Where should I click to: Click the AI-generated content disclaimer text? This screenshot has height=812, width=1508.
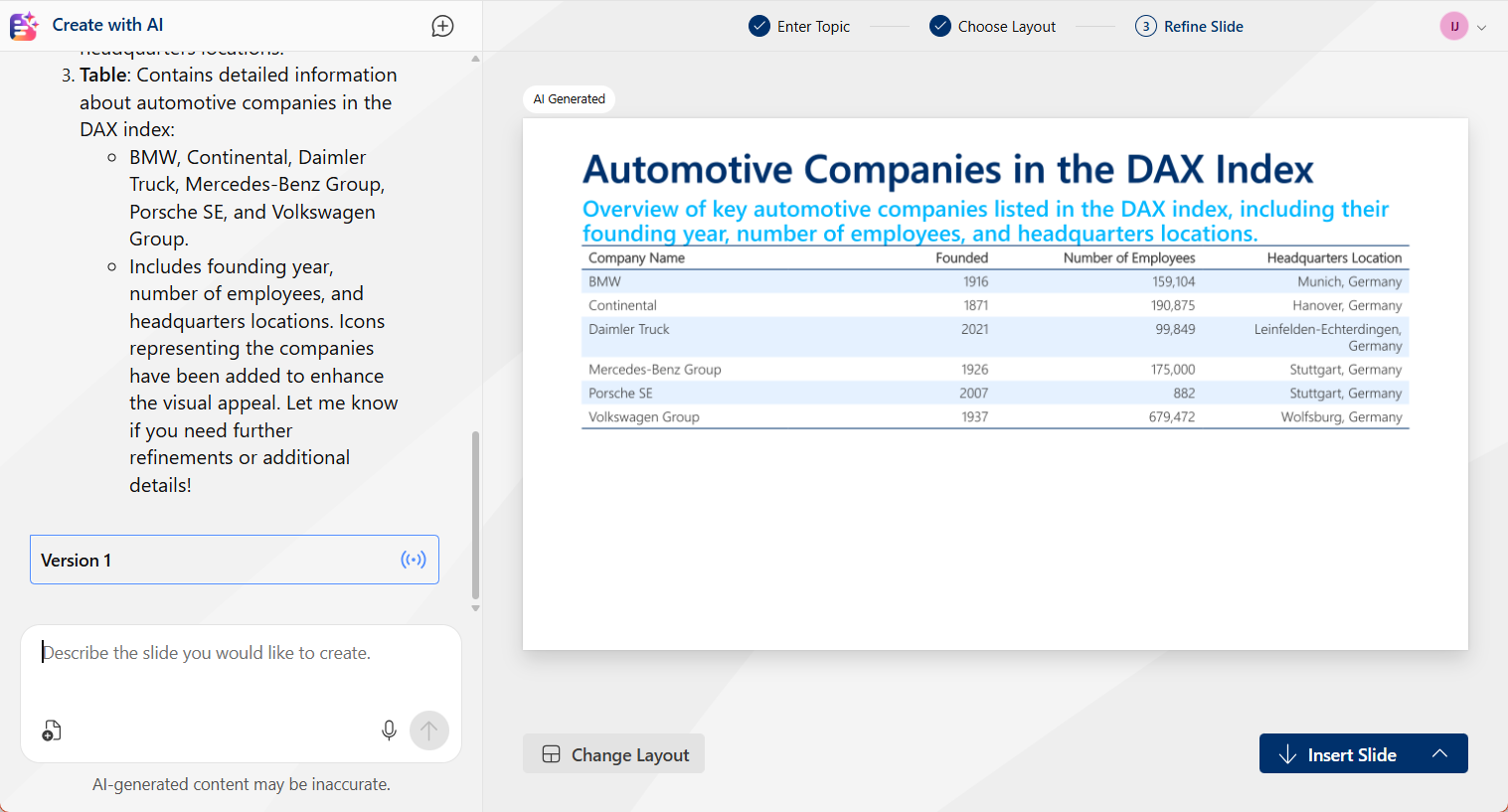click(x=242, y=784)
